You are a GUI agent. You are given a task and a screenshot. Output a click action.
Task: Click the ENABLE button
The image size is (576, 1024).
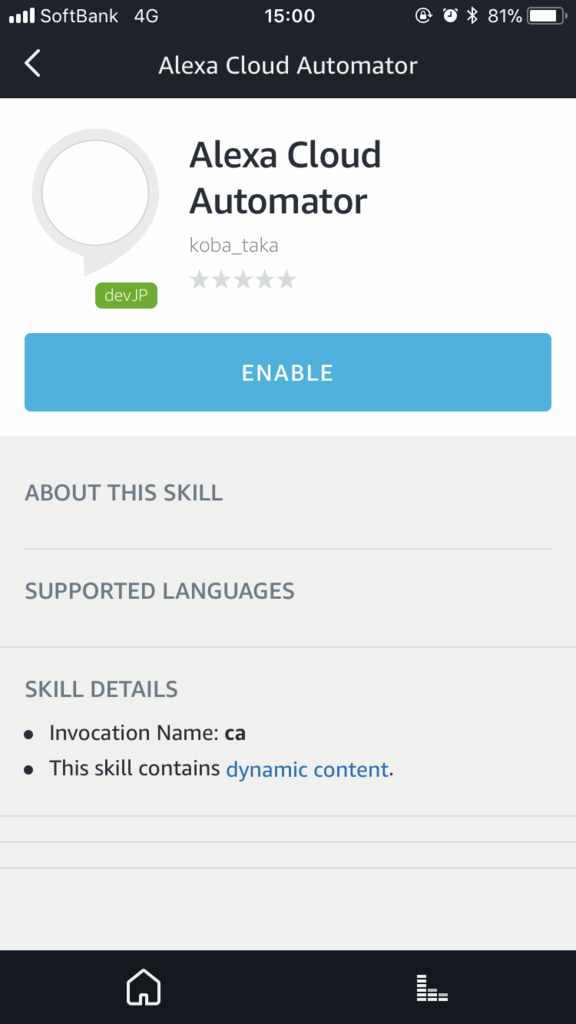[288, 372]
